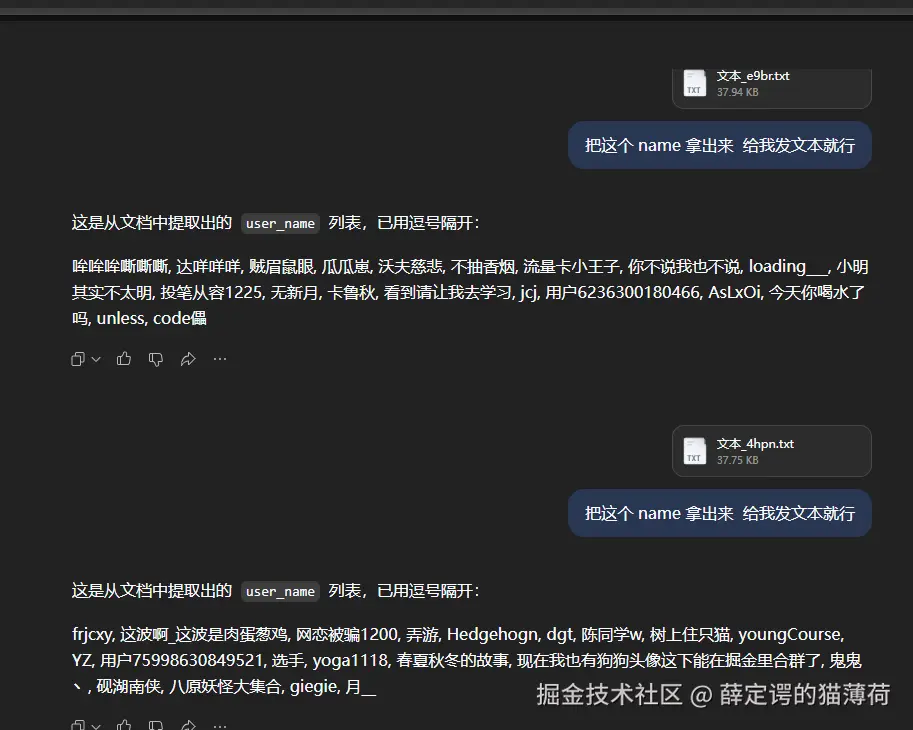
Task: Click the name 用户6236300180466 in the list
Action: [x=623, y=292]
